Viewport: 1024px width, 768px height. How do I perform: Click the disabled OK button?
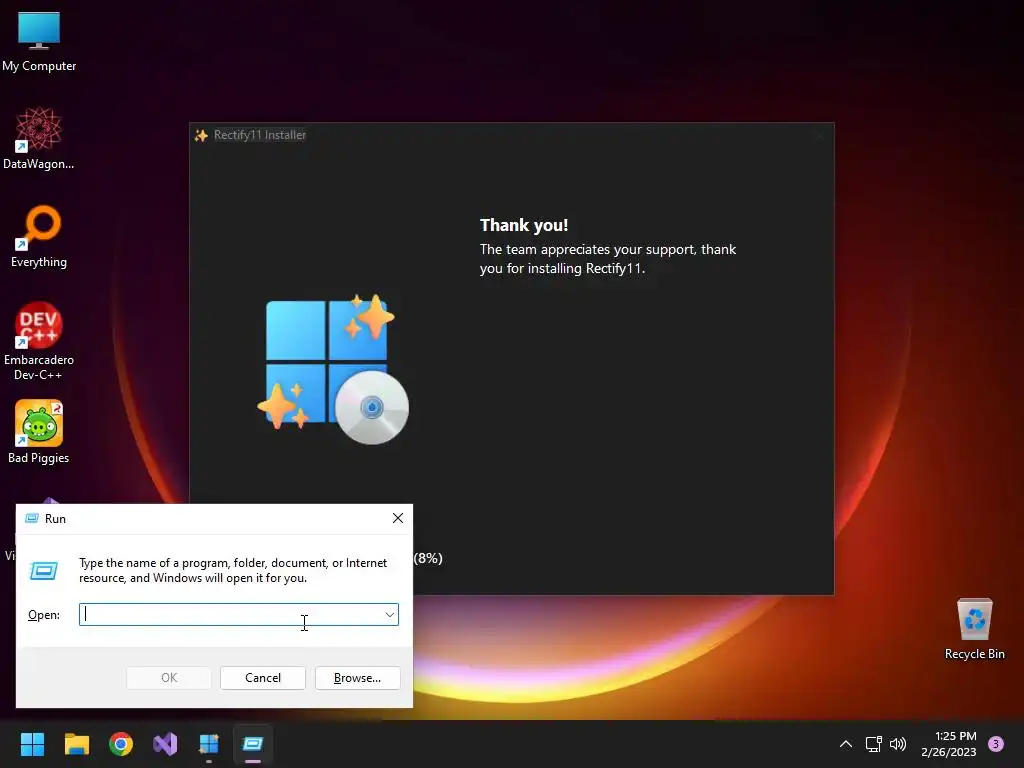click(168, 678)
